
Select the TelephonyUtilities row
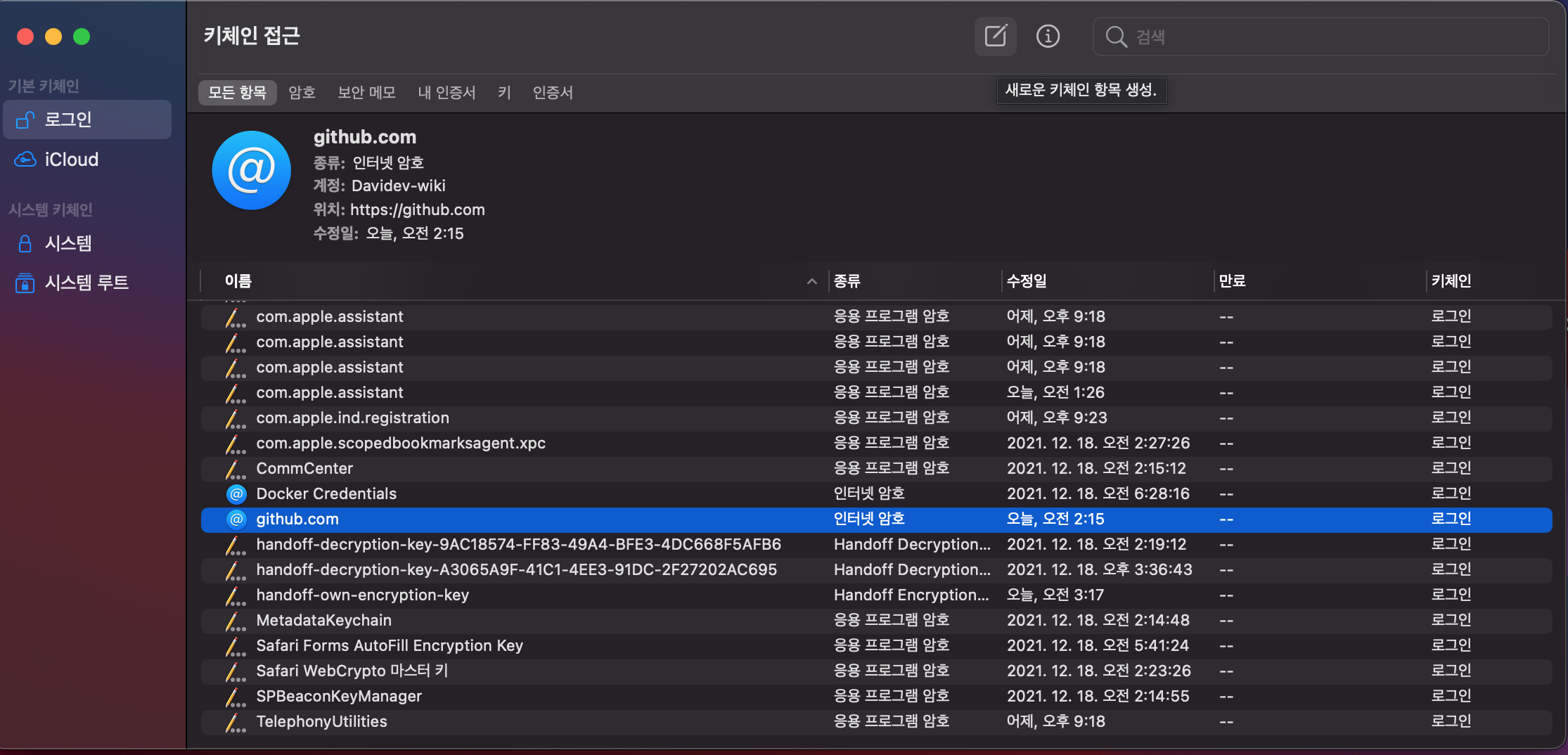click(876, 721)
